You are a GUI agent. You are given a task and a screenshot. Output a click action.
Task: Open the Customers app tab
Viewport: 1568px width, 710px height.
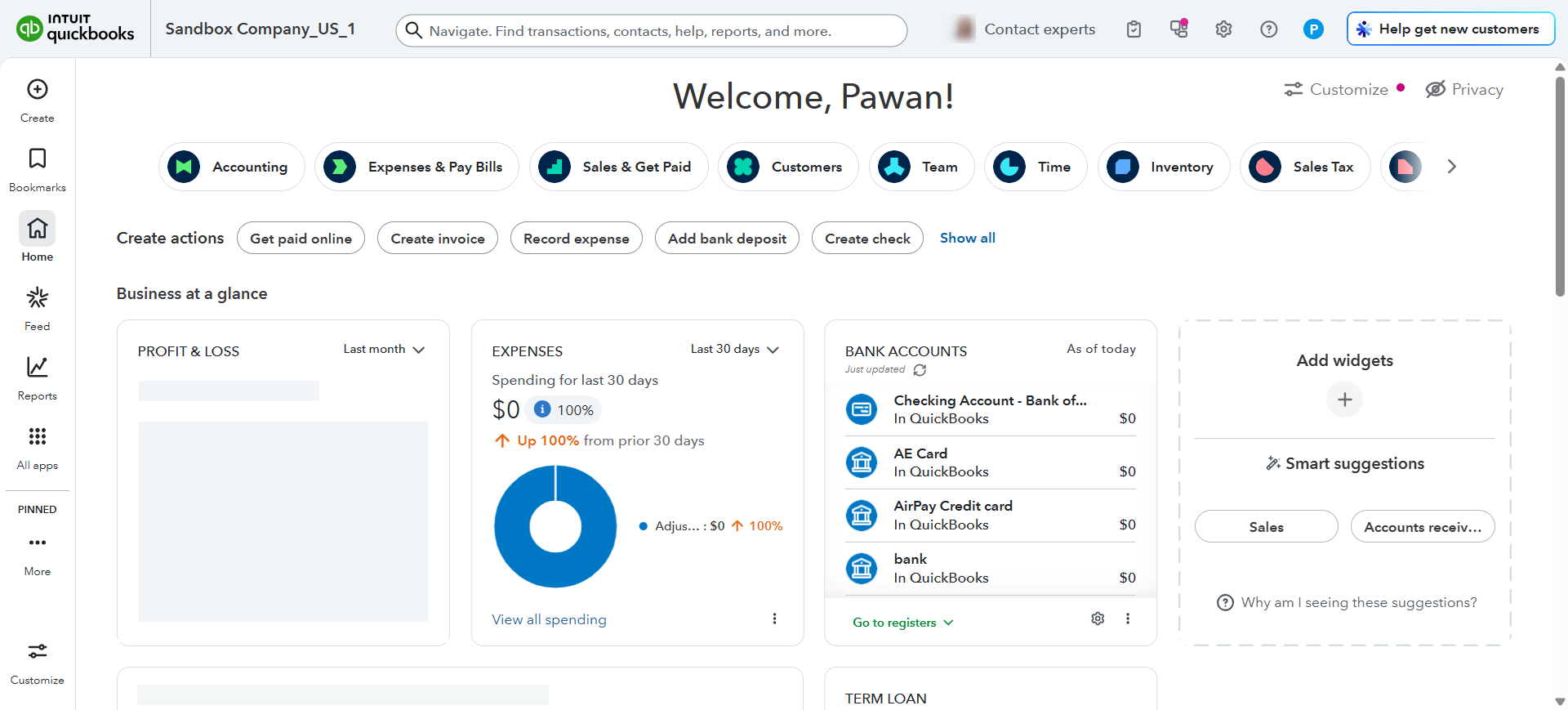(x=789, y=167)
